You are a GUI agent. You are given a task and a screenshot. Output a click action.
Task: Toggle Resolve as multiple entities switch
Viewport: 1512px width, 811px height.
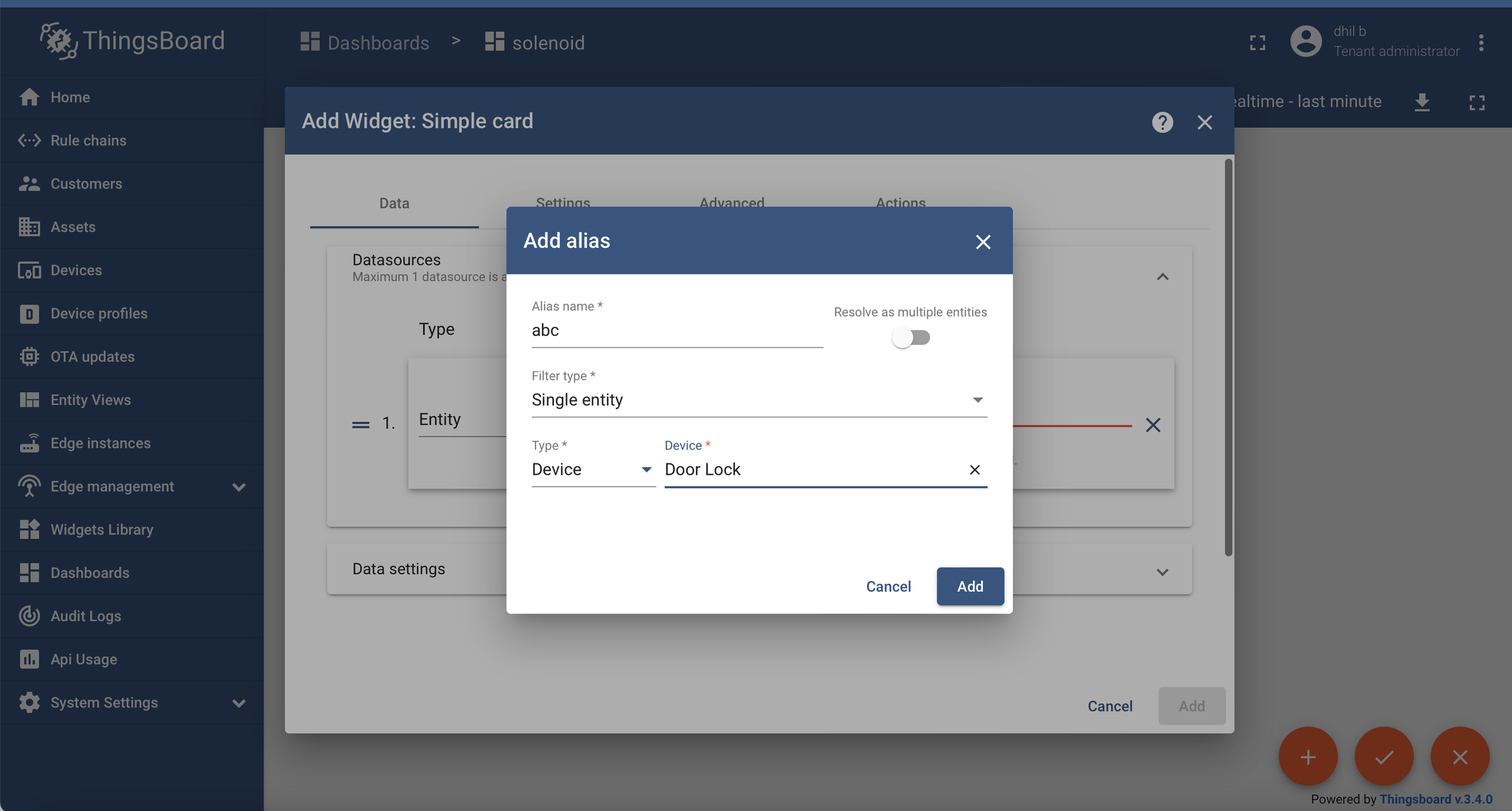coord(911,337)
